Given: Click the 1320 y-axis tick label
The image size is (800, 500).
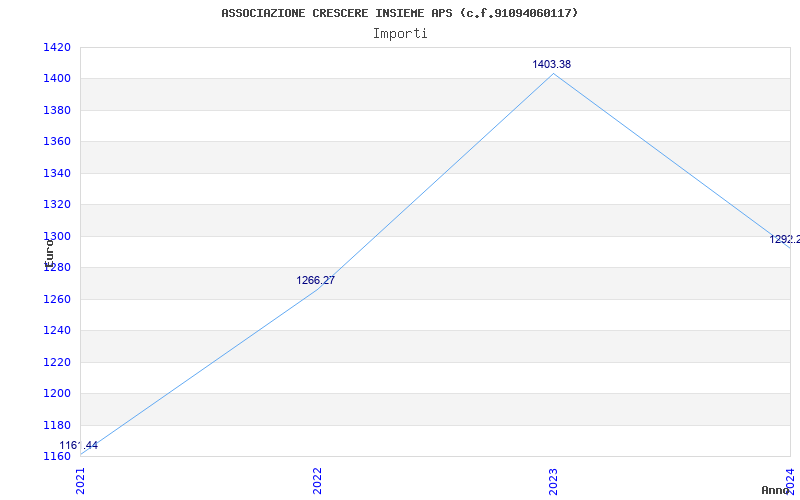Looking at the screenshot, I should [x=57, y=205].
